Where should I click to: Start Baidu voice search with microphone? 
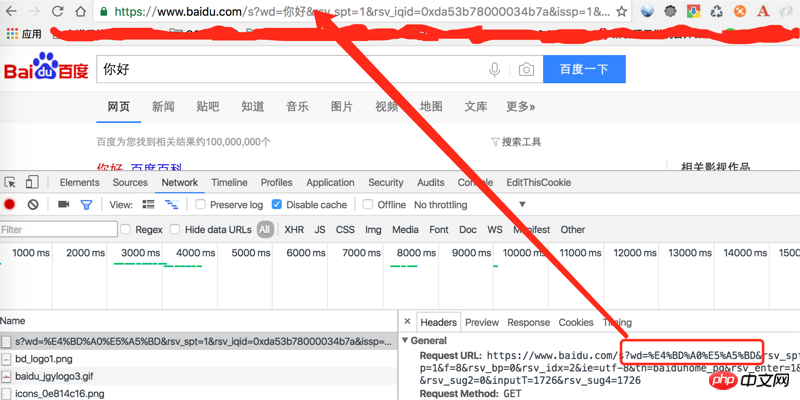point(494,69)
